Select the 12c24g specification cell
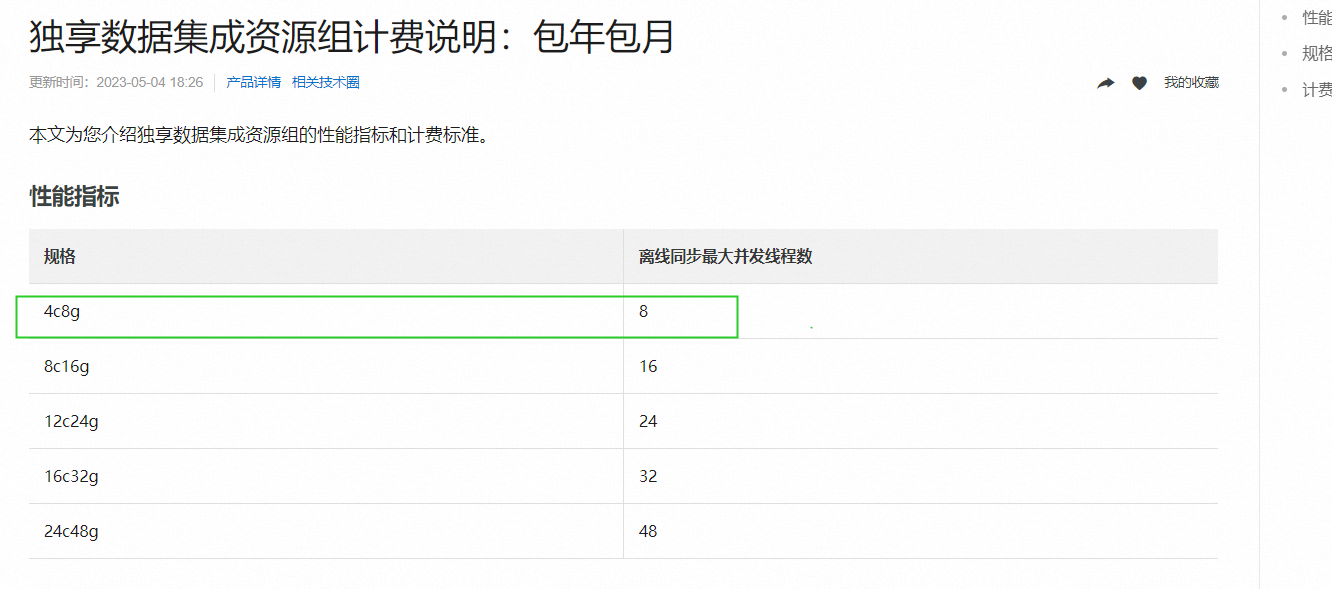Screen dimensions: 1332x589 click(x=71, y=421)
